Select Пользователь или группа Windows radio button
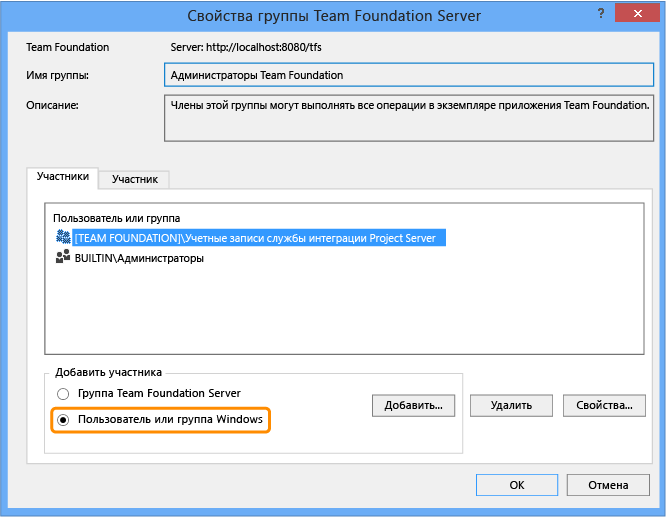Viewport: 666px width, 517px height. (63, 420)
